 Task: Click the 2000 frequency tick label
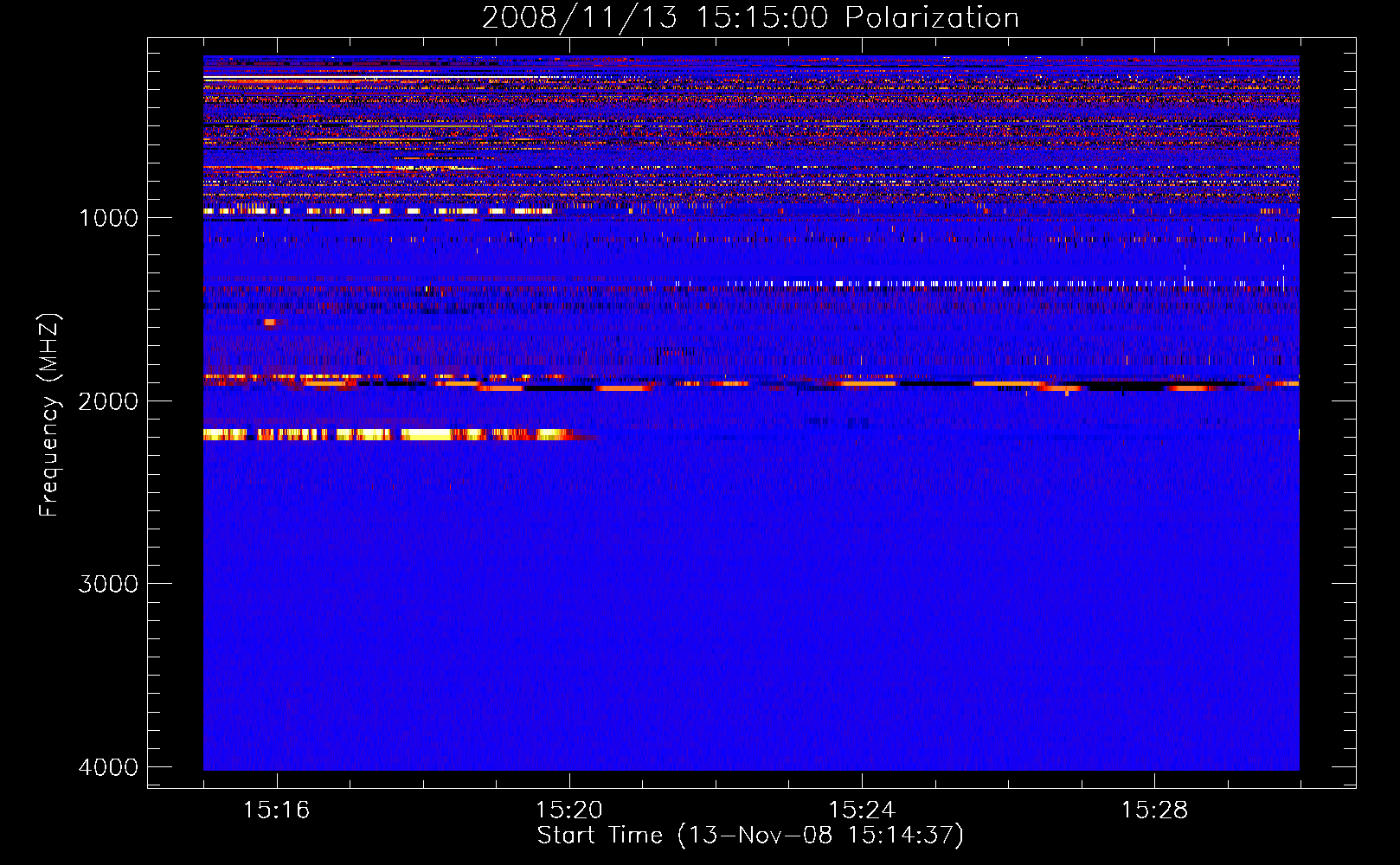108,400
